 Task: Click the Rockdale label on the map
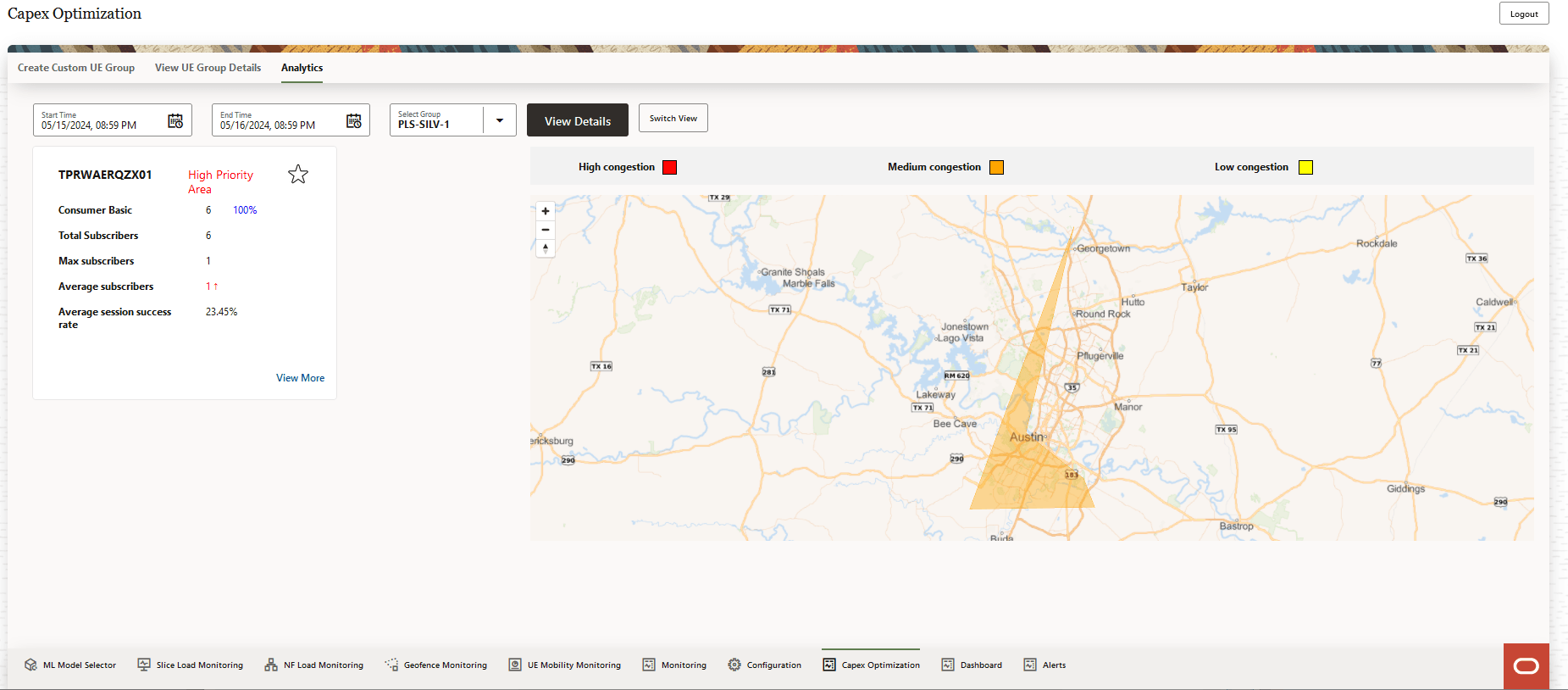1377,243
